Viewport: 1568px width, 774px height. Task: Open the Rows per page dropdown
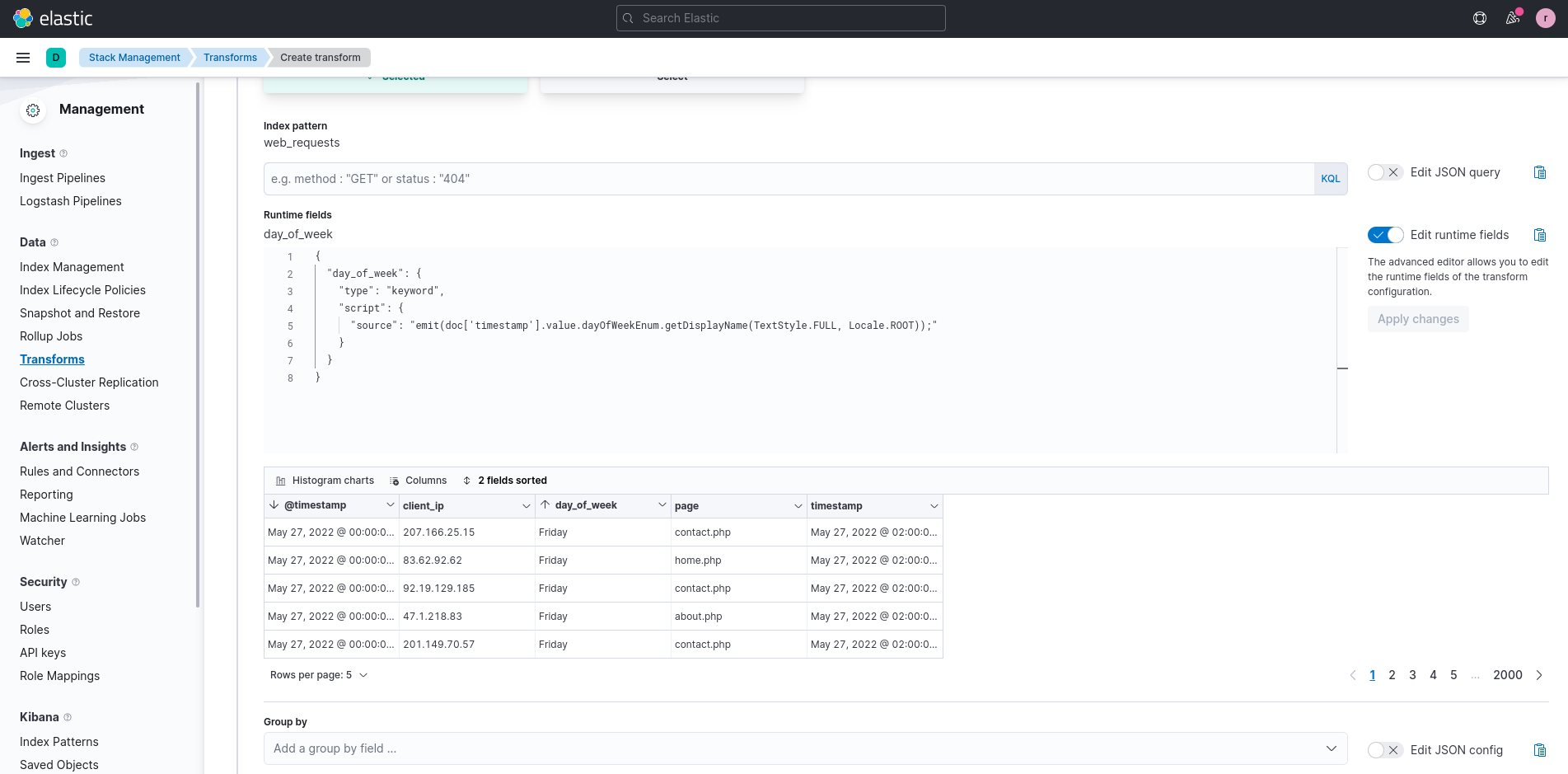pyautogui.click(x=318, y=674)
